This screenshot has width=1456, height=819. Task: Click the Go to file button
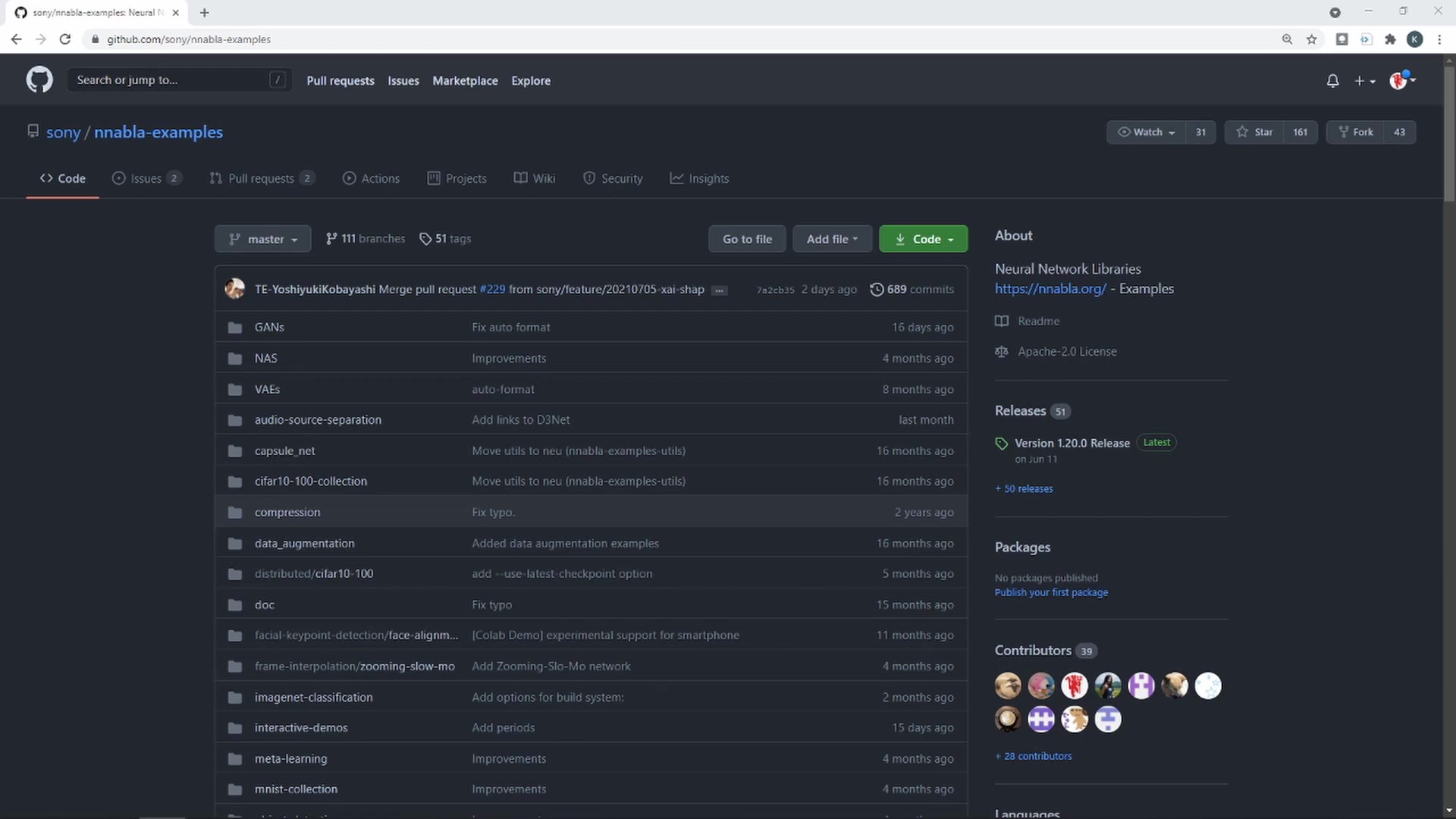coord(747,239)
